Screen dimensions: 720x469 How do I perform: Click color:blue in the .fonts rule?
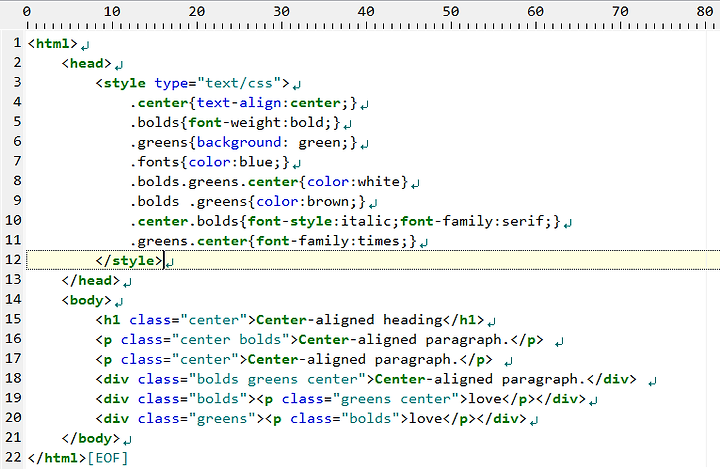[231, 162]
